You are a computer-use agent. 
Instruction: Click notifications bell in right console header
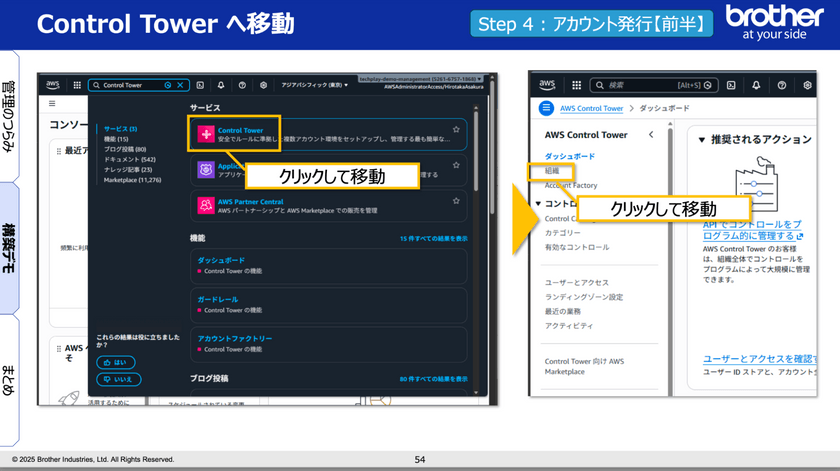pos(757,85)
